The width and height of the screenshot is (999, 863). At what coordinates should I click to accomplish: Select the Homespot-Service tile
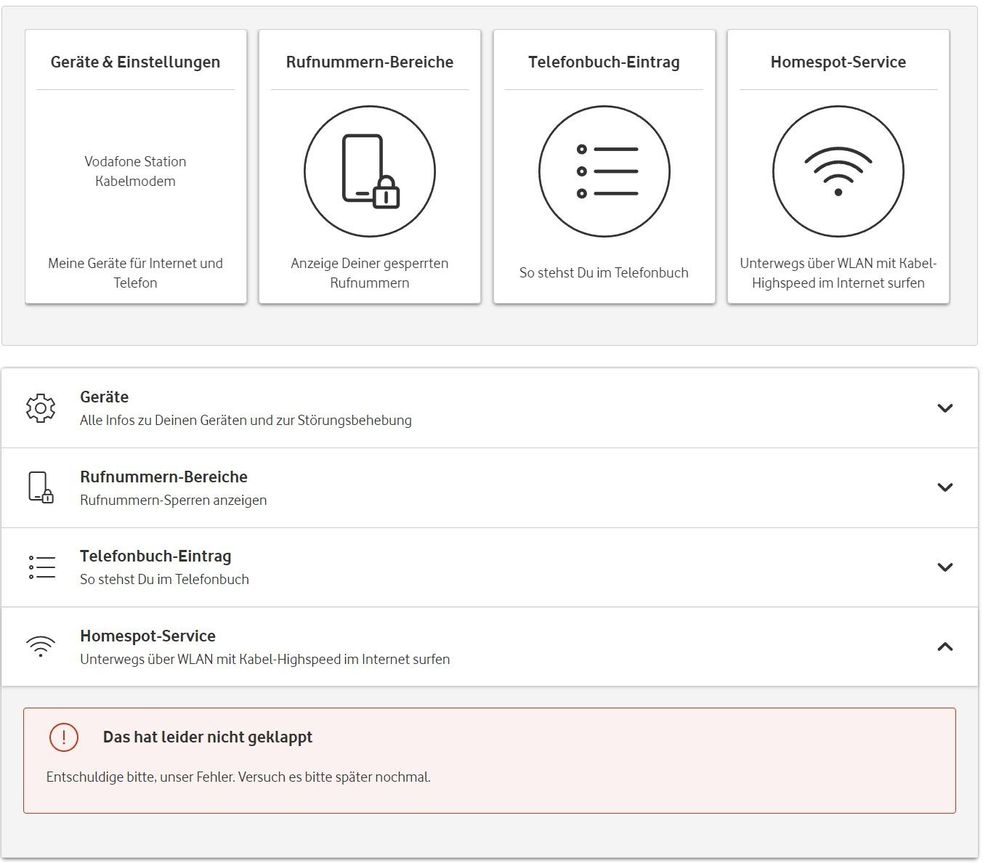pyautogui.click(x=838, y=61)
